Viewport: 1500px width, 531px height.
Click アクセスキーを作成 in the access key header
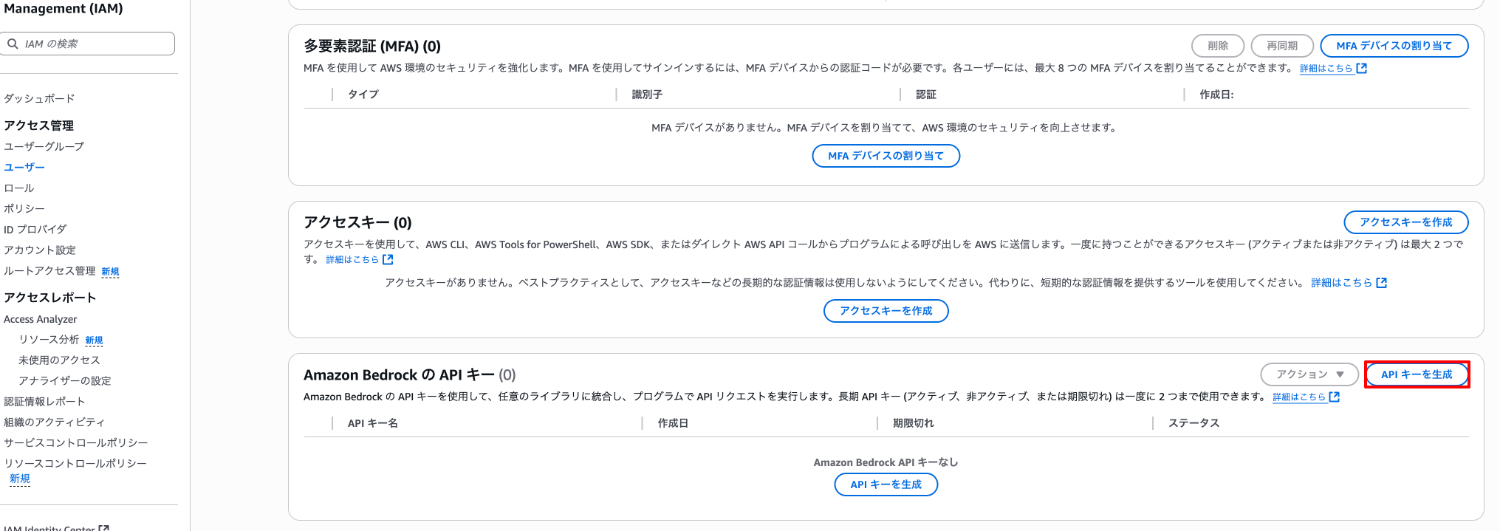click(x=1405, y=222)
